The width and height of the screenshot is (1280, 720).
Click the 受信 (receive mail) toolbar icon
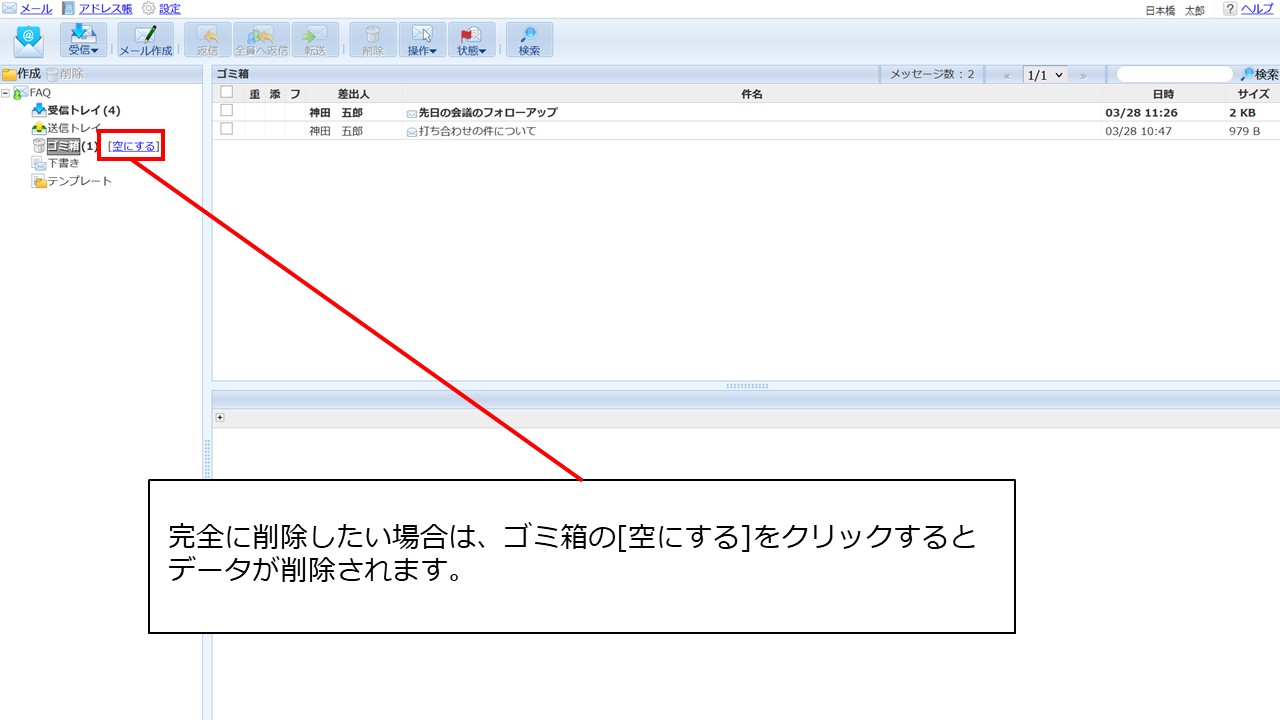click(x=83, y=40)
